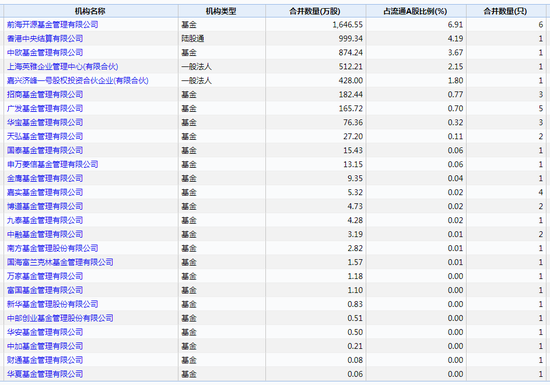Select share count 13.15
550x385 pixels.
pos(353,164)
